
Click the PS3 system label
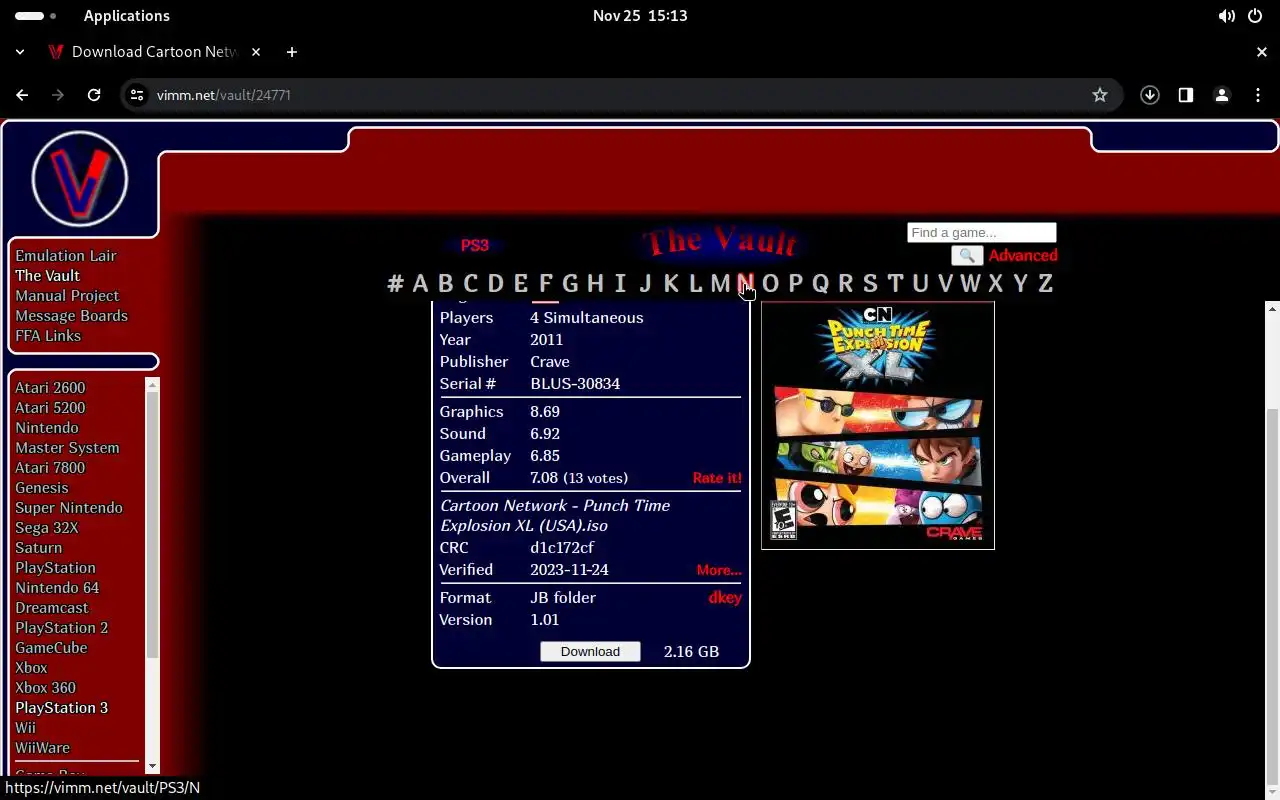[x=474, y=245]
